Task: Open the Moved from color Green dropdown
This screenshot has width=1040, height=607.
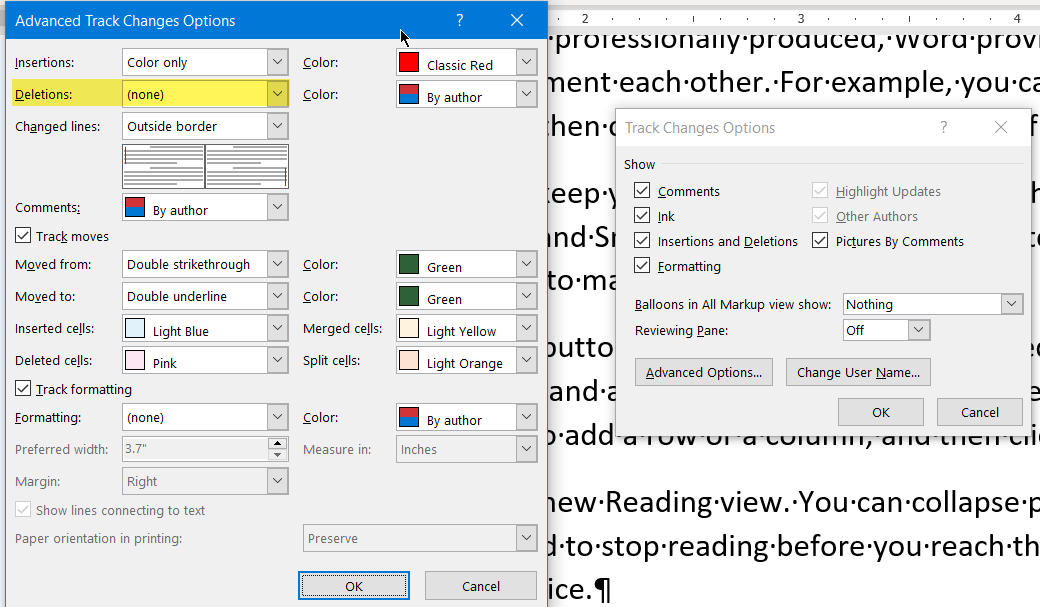Action: tap(466, 264)
